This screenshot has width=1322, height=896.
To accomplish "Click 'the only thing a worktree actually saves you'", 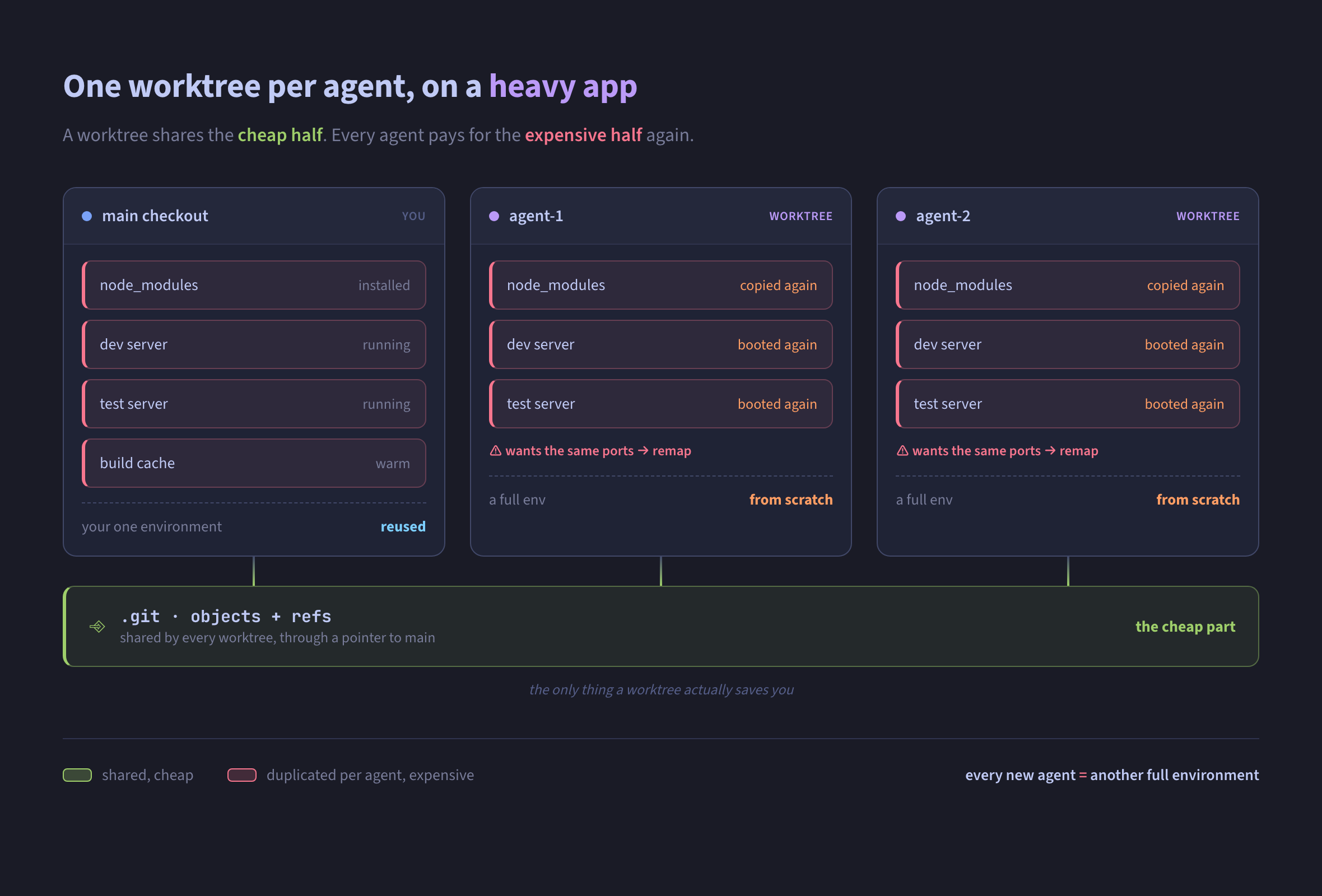I will (x=661, y=689).
